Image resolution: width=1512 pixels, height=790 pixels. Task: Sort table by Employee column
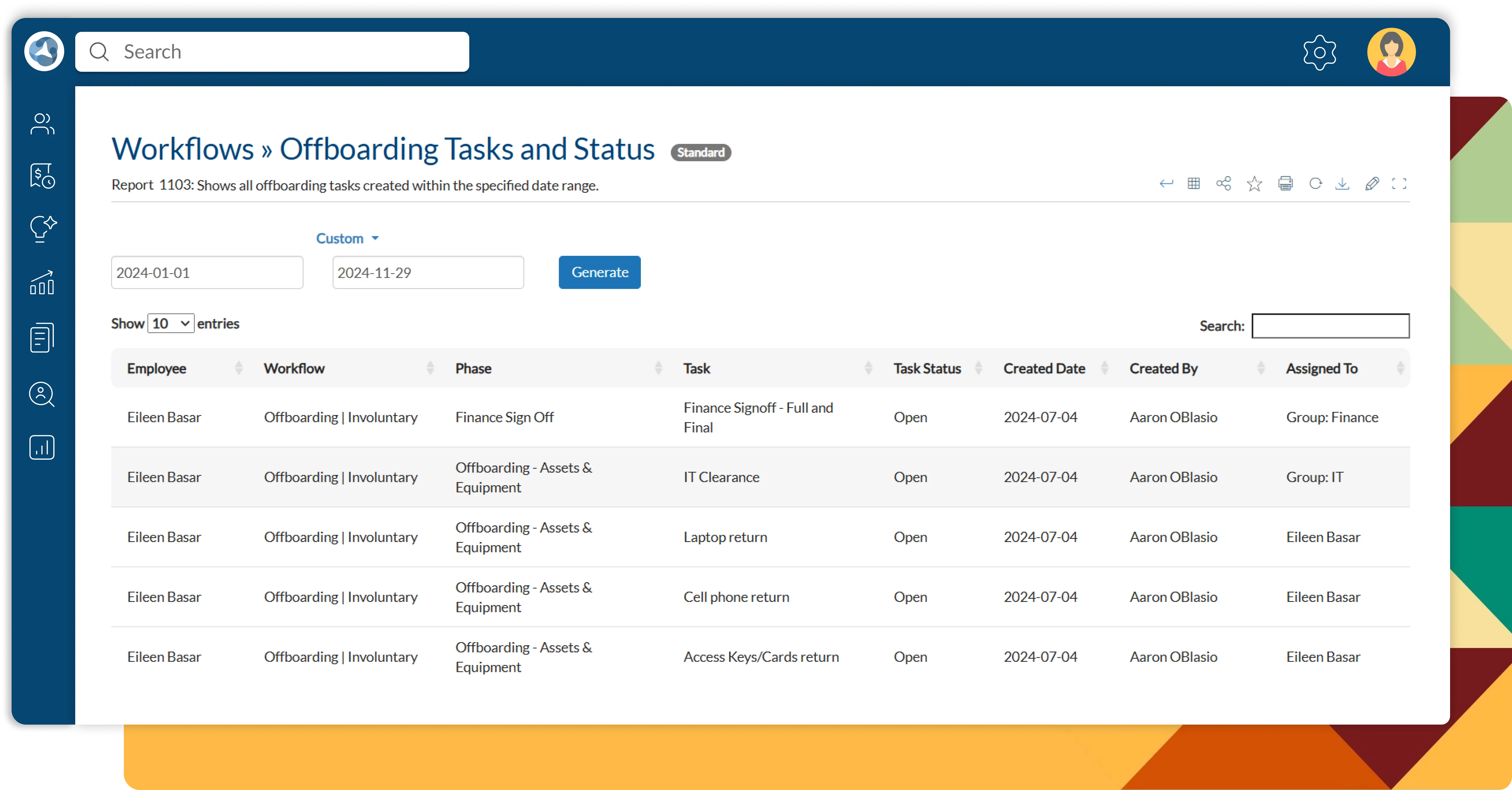point(157,369)
